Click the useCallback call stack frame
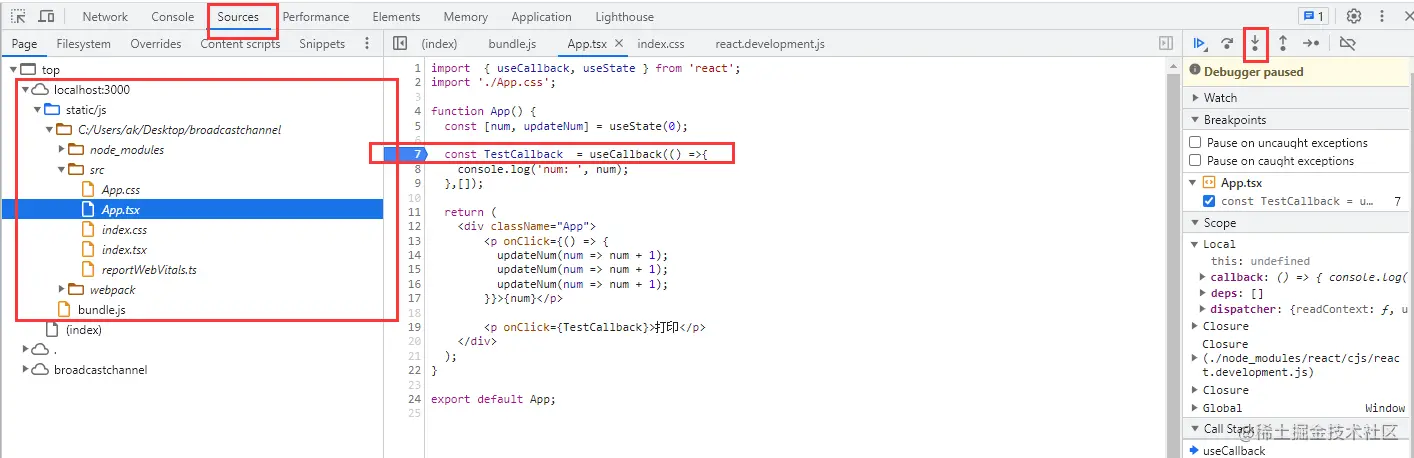The height and width of the screenshot is (458, 1414). [x=1233, y=451]
